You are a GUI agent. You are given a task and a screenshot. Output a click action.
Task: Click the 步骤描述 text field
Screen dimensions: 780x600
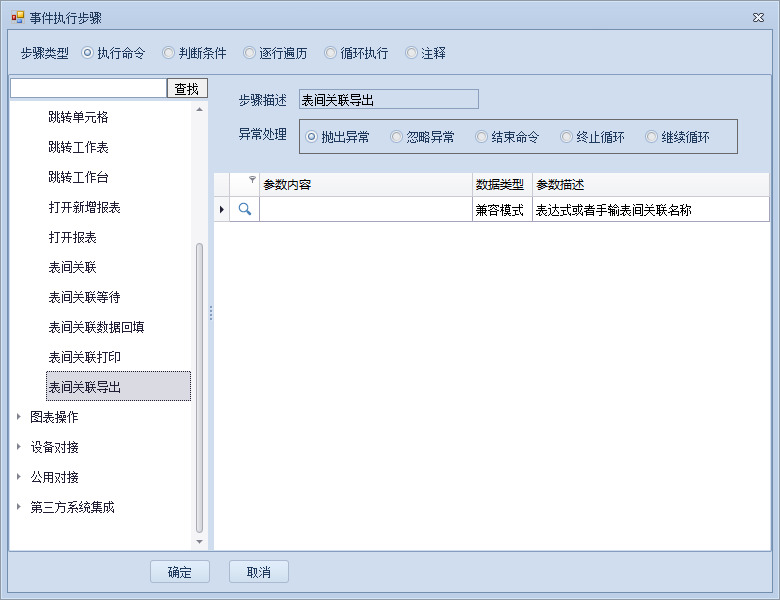(x=388, y=99)
